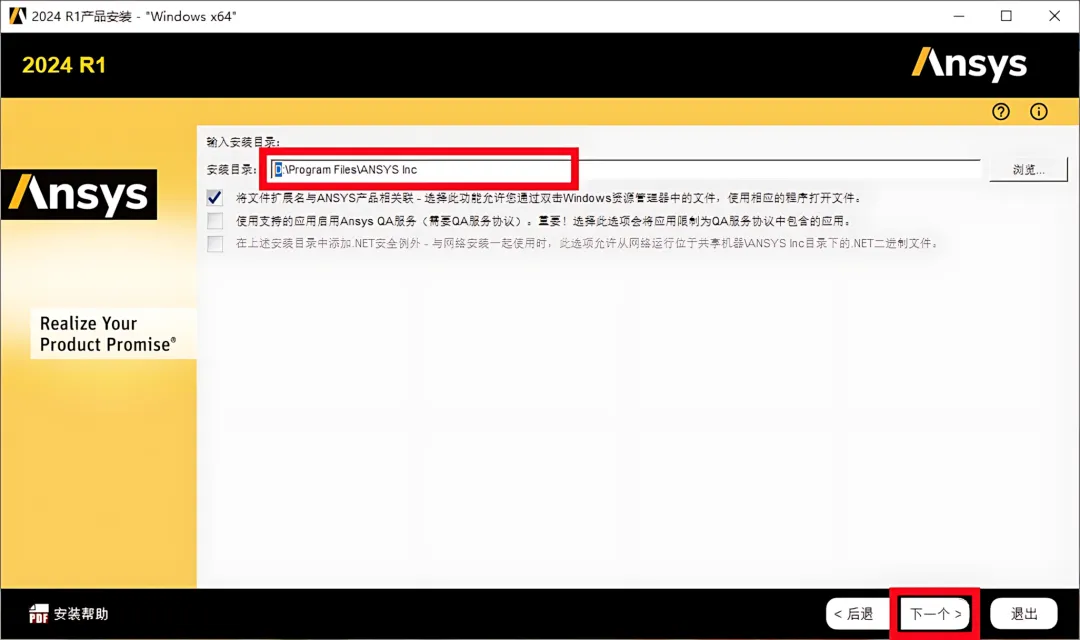Click the 2024 R1 version text
Viewport: 1080px width, 640px height.
64,65
